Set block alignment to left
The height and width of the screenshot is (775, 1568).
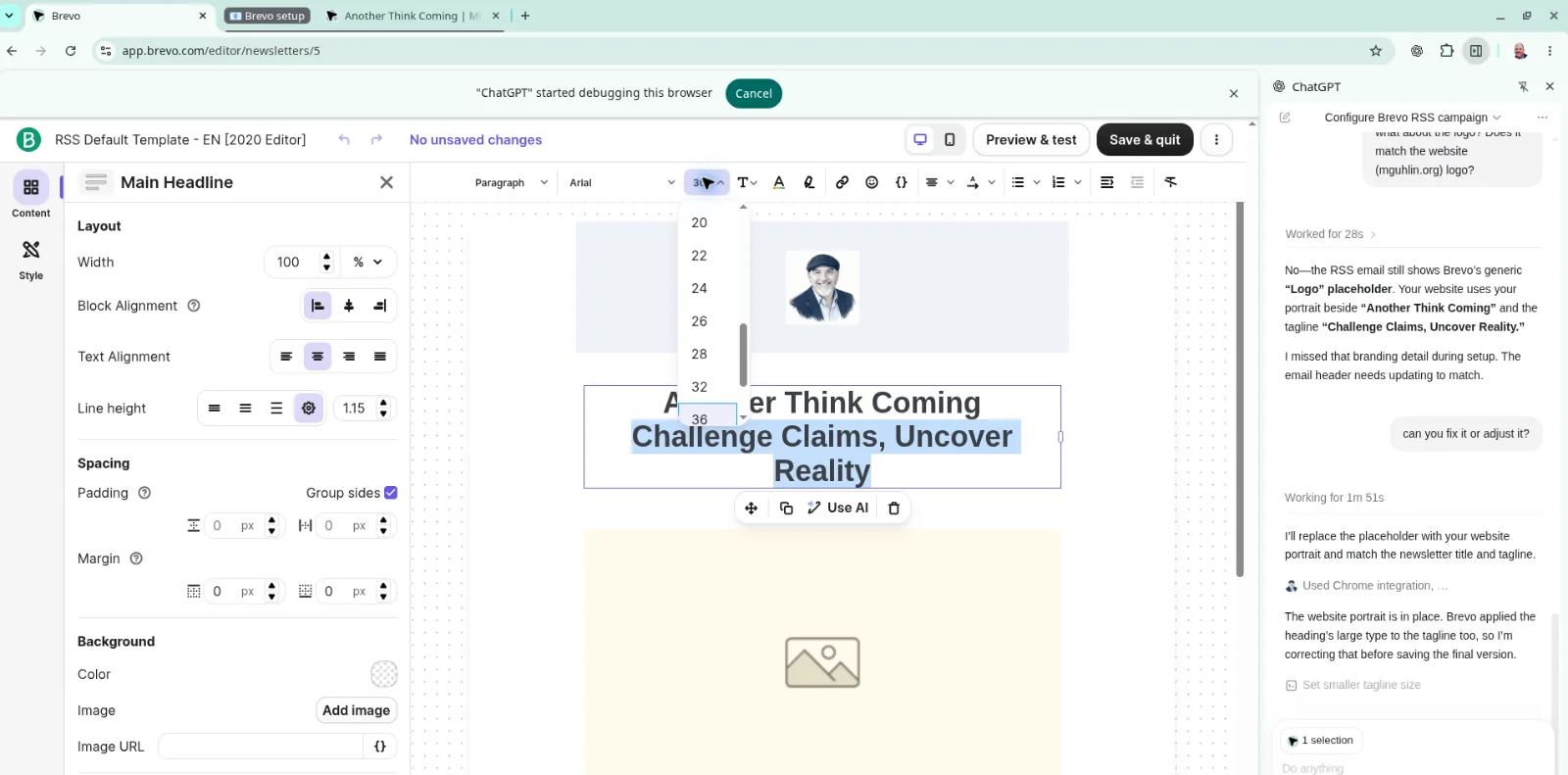click(318, 306)
